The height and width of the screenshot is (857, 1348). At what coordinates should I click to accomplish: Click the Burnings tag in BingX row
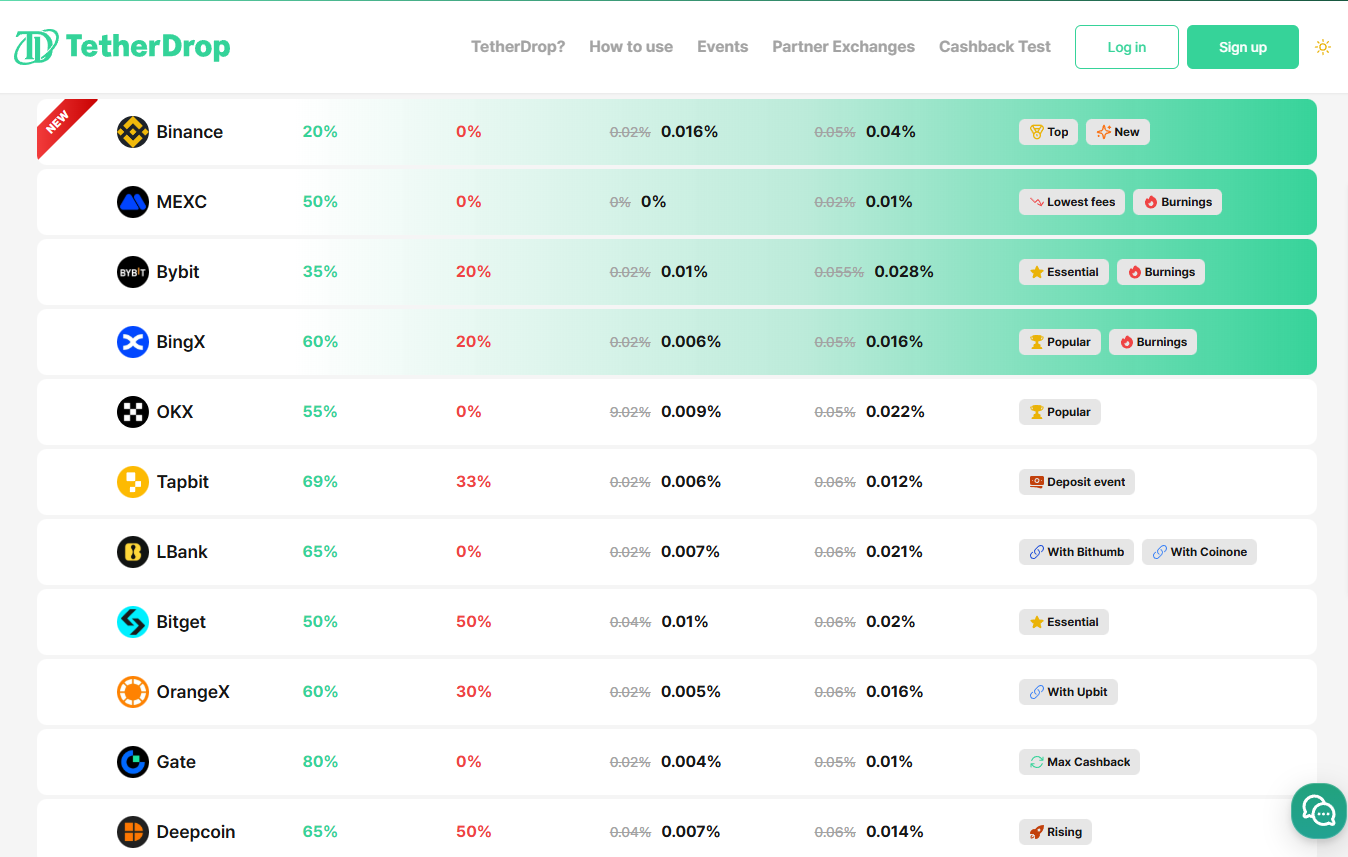1153,342
